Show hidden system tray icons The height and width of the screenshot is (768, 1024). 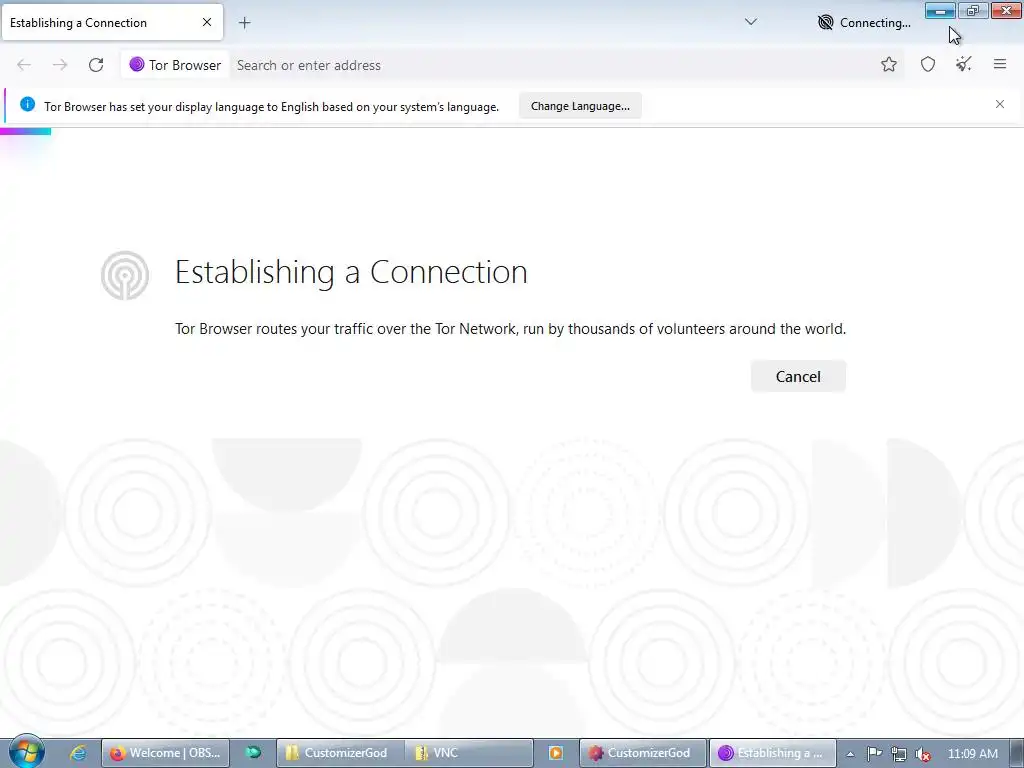point(850,754)
